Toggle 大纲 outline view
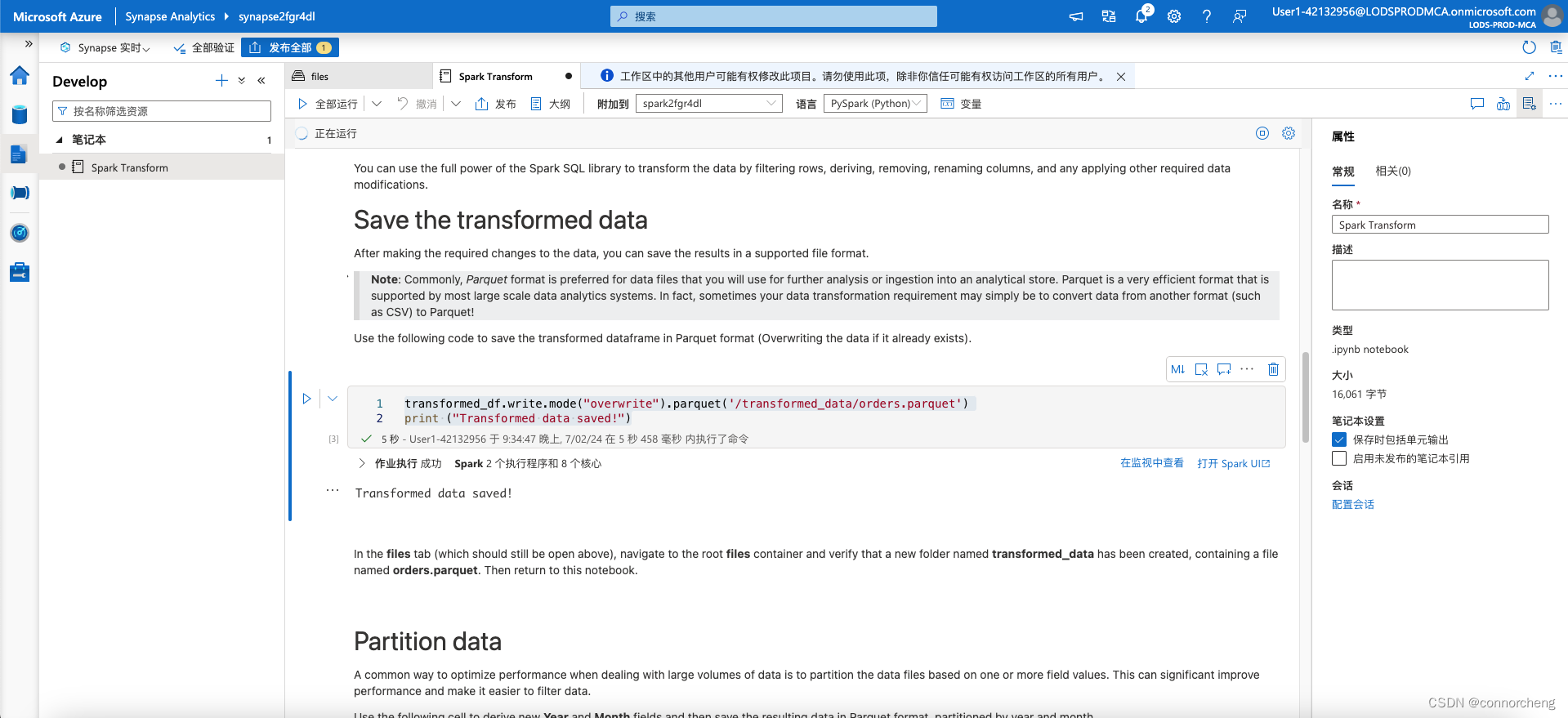The height and width of the screenshot is (718, 1568). (x=551, y=104)
